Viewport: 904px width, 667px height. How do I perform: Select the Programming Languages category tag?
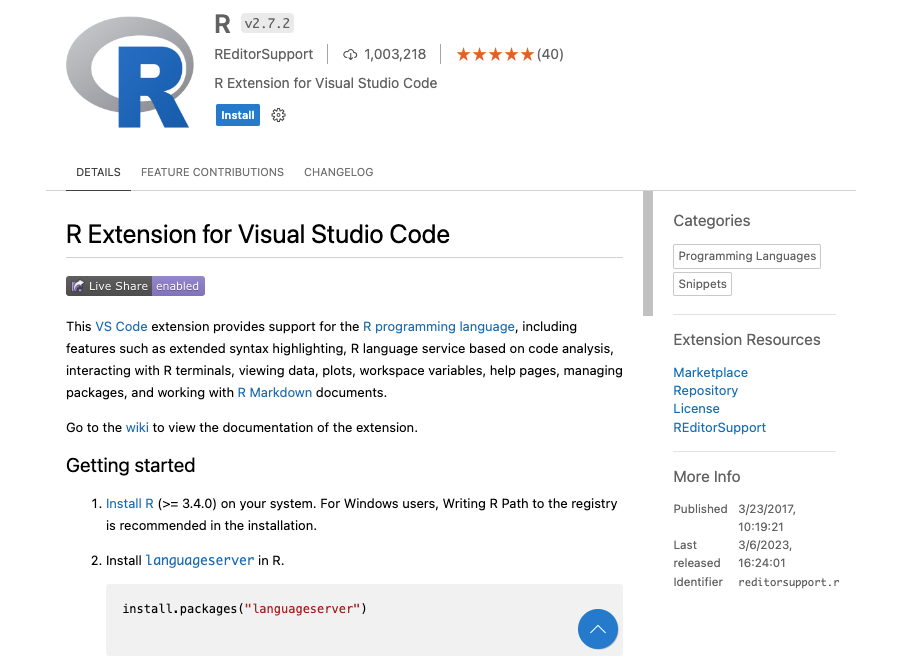(x=747, y=256)
